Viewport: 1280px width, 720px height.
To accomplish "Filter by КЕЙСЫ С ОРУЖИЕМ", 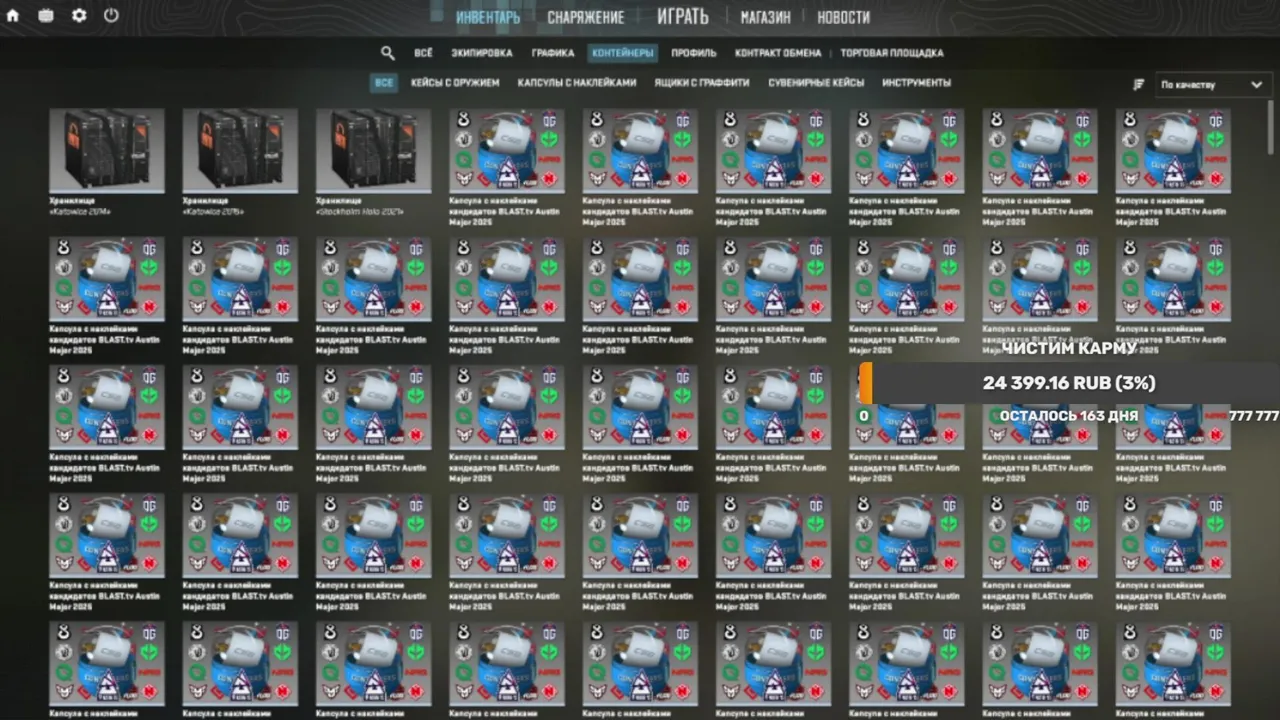I will (x=455, y=83).
